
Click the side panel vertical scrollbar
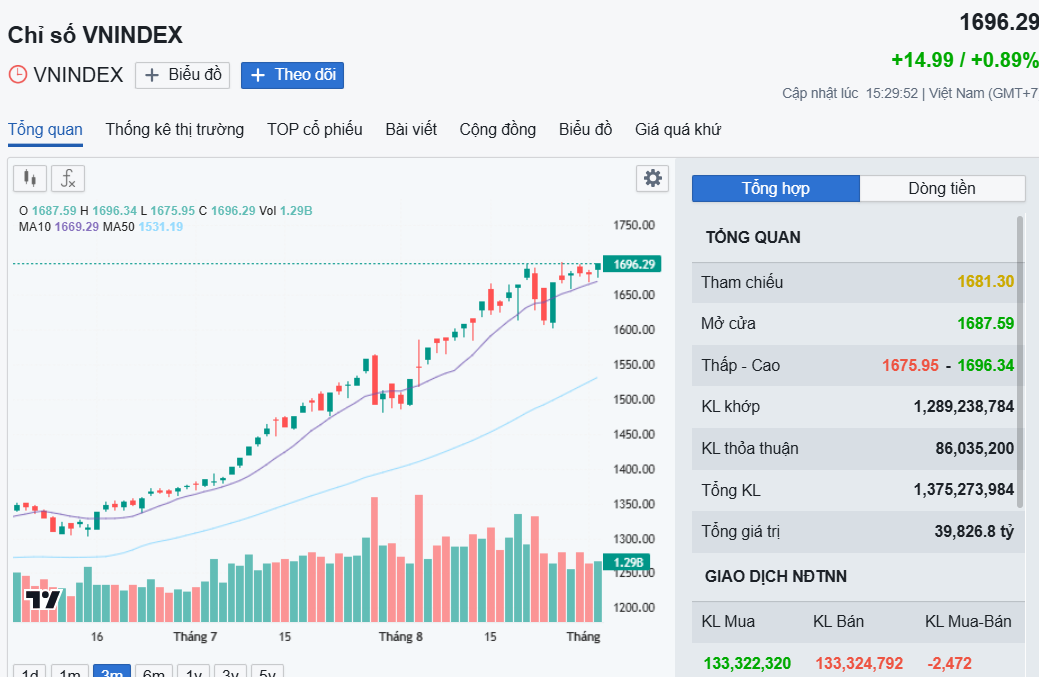1020,362
